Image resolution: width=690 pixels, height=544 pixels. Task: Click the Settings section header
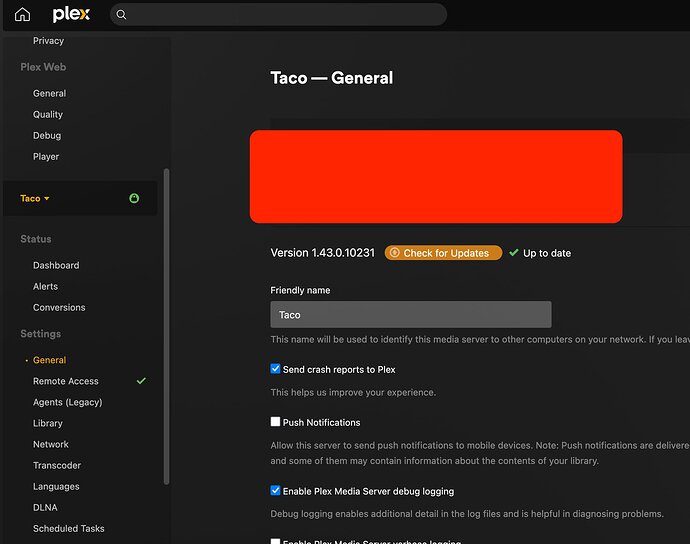[x=40, y=334]
